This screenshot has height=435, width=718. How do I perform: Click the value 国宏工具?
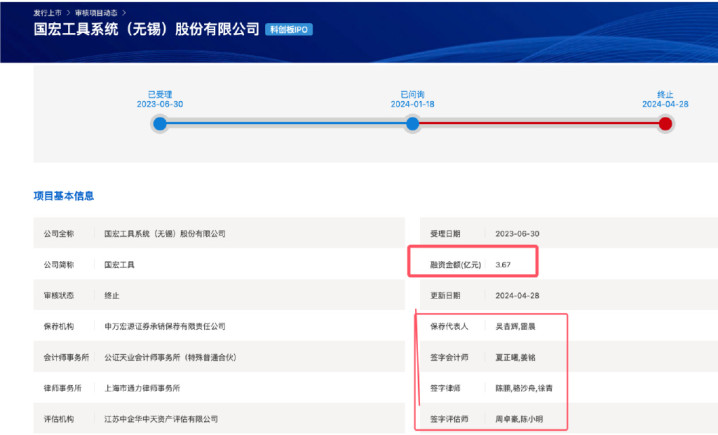[x=120, y=265]
